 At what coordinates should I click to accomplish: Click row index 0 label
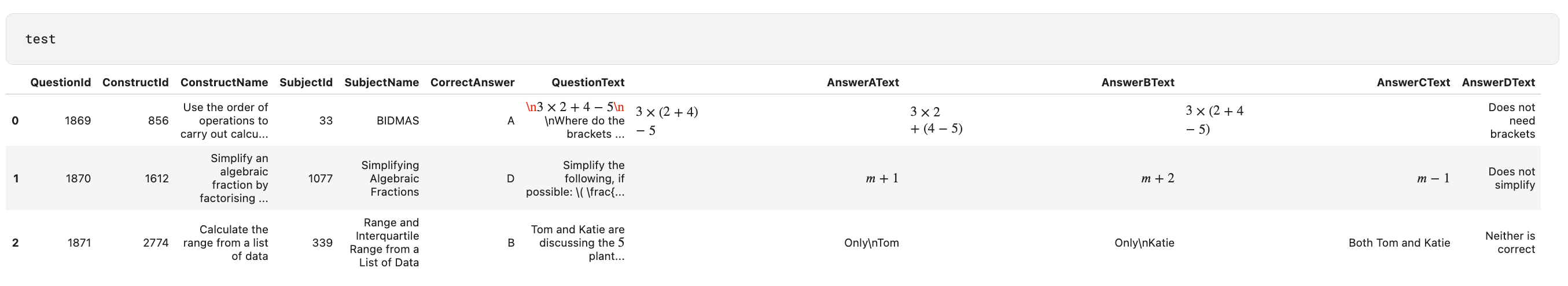(15, 120)
